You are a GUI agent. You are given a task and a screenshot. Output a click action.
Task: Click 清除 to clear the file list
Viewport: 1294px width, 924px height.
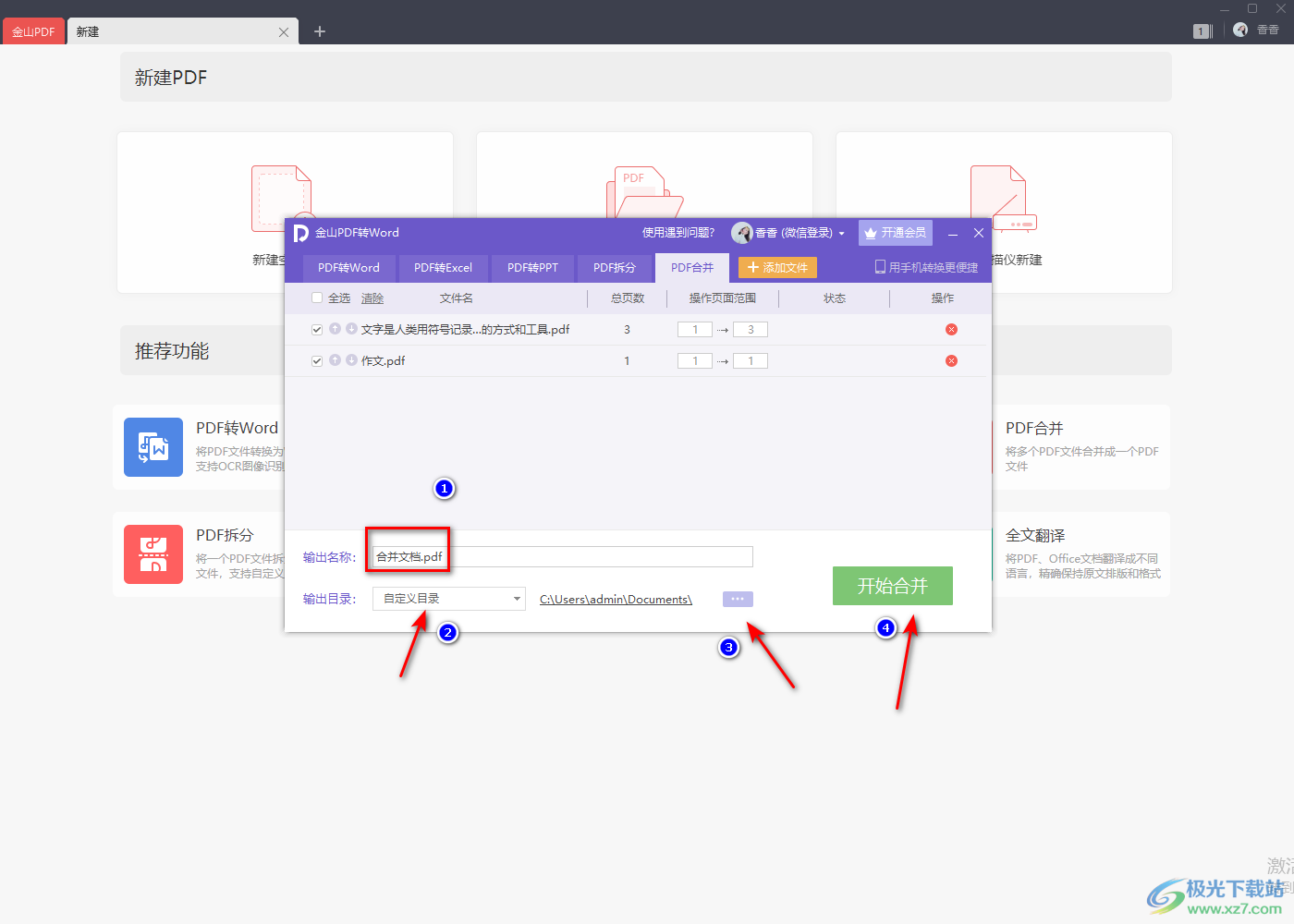pos(372,298)
